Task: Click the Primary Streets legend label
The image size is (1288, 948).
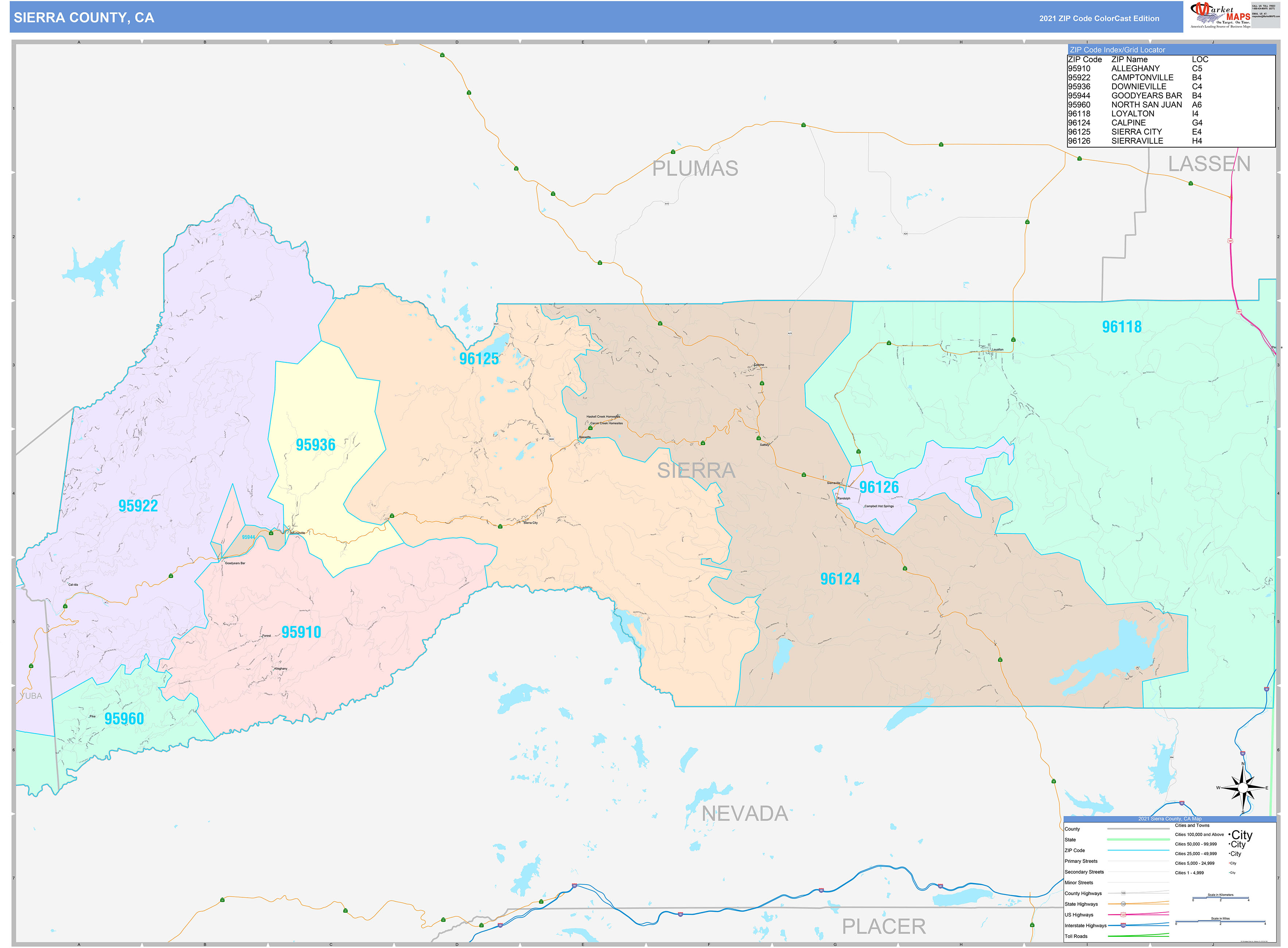Action: click(1081, 861)
